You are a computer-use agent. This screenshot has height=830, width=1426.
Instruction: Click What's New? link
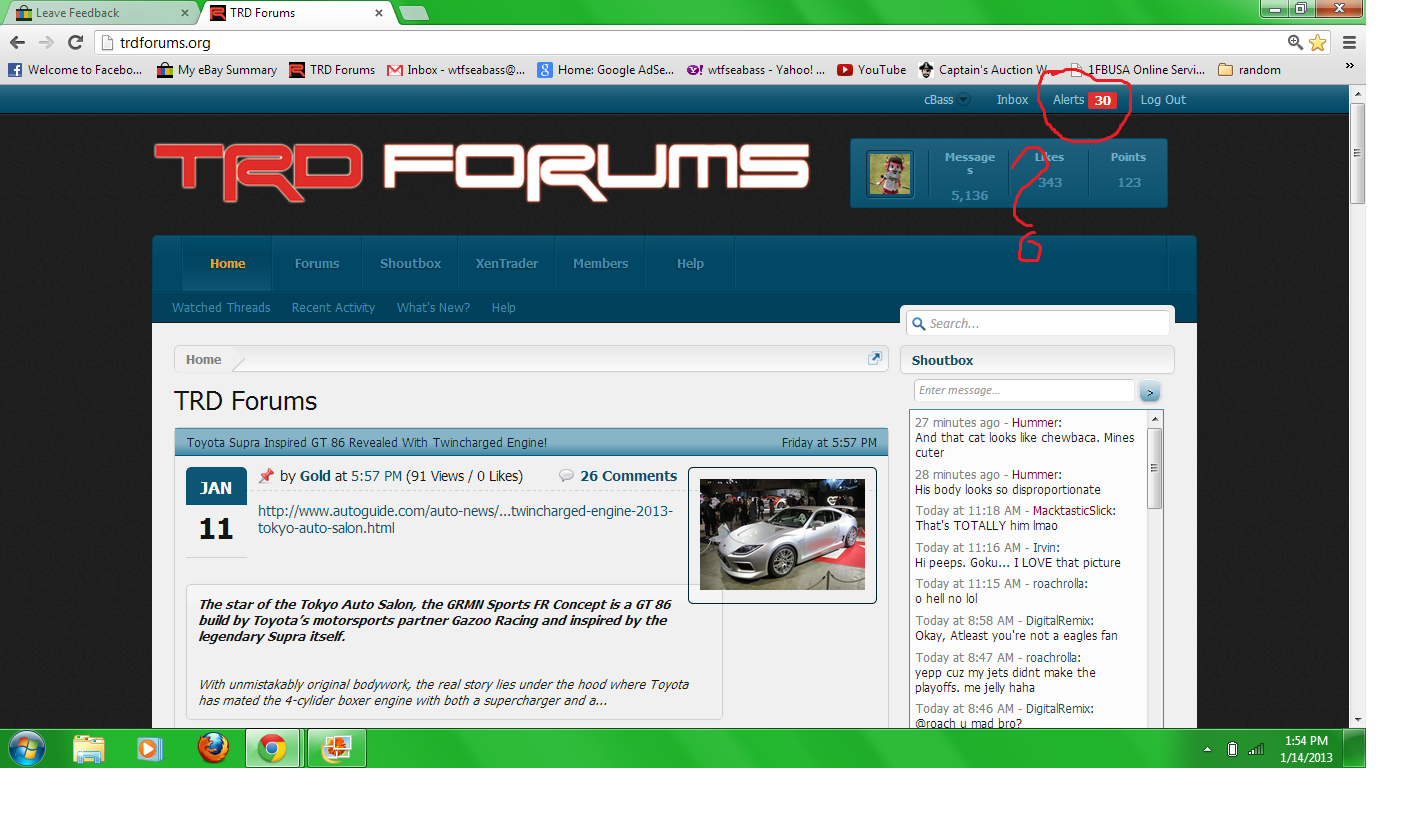coord(433,308)
